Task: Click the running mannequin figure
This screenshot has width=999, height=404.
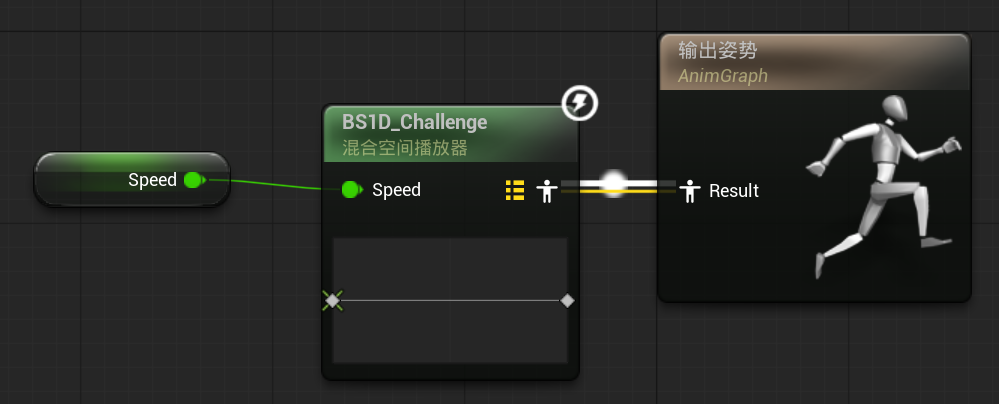Action: tap(880, 185)
